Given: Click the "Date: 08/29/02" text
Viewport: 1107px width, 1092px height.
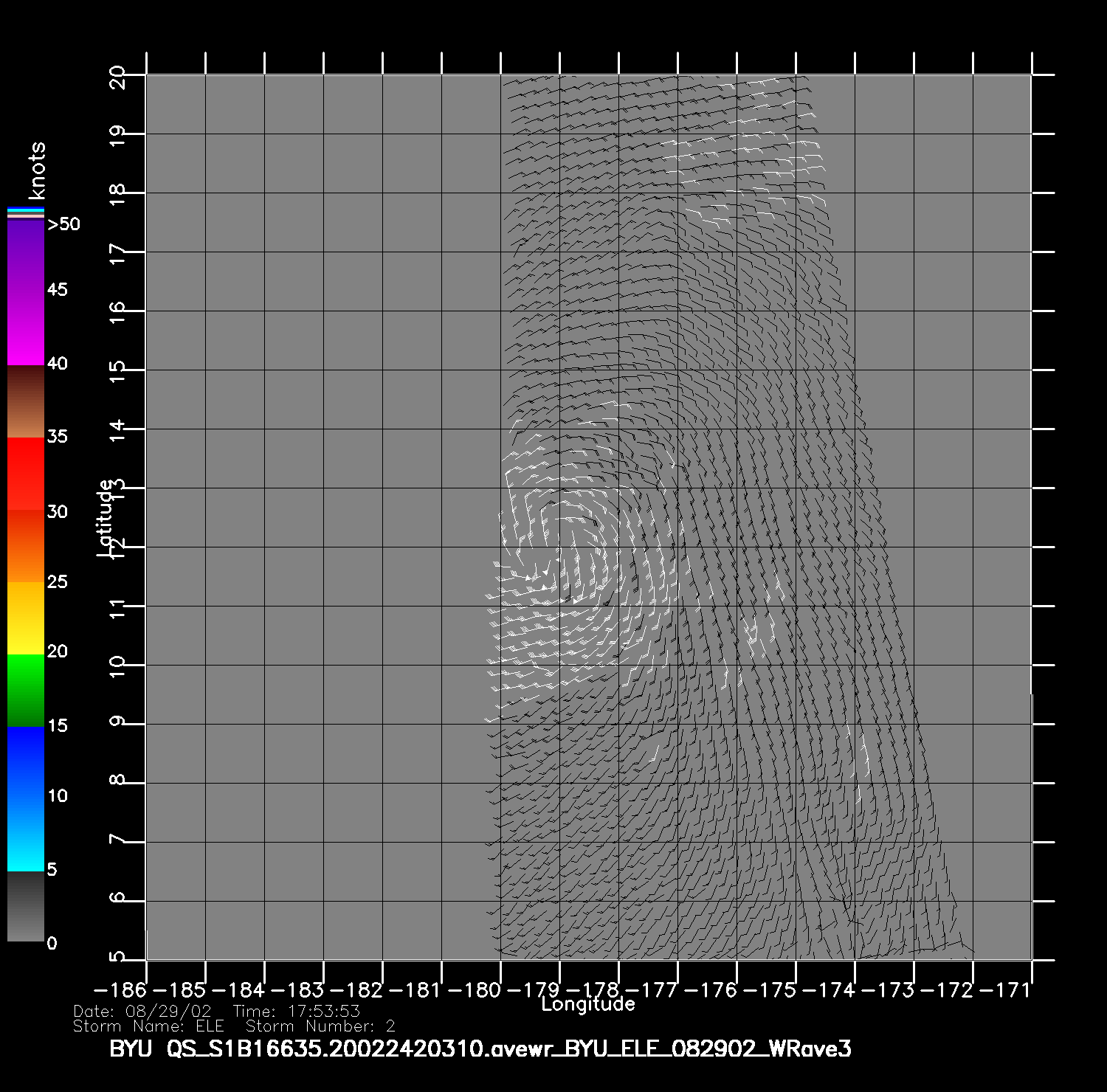Looking at the screenshot, I should [x=142, y=1012].
